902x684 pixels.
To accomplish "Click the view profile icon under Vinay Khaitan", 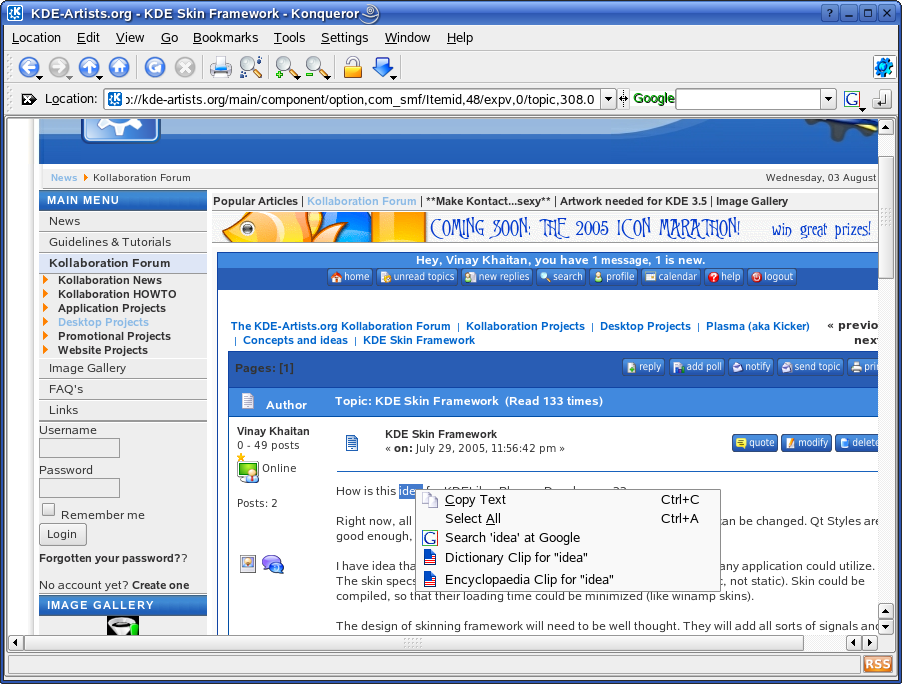I will coord(248,564).
